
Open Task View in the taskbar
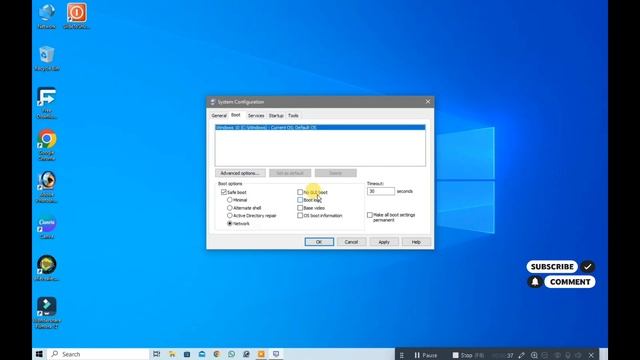pyautogui.click(x=156, y=354)
